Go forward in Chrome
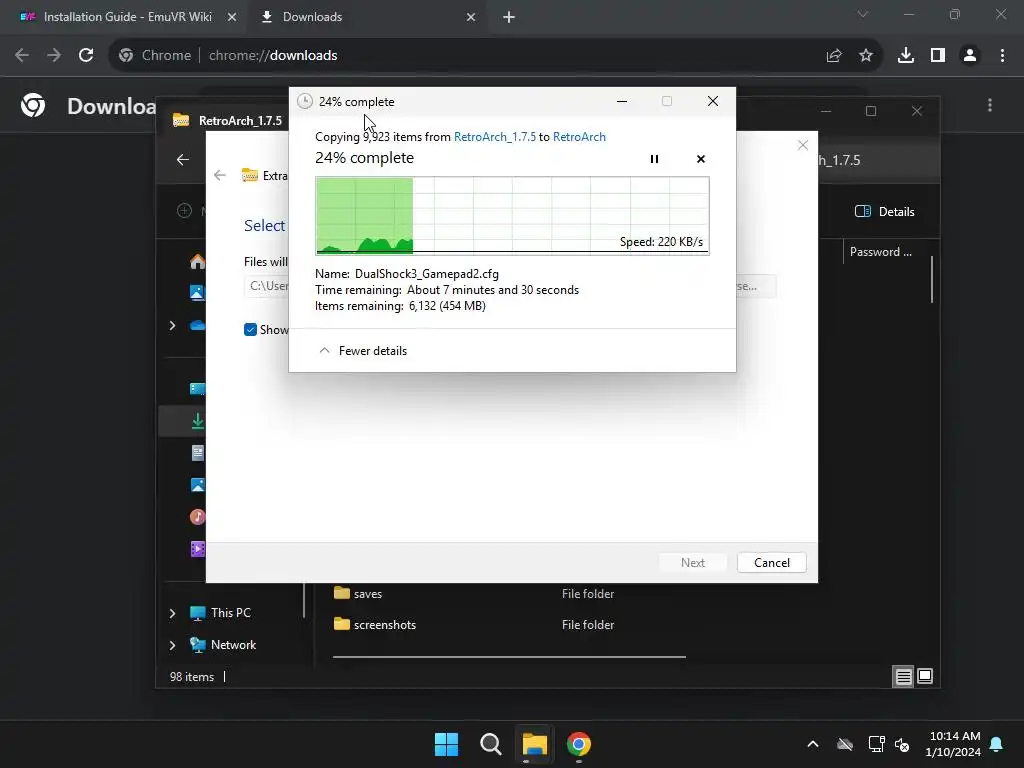 coord(54,56)
